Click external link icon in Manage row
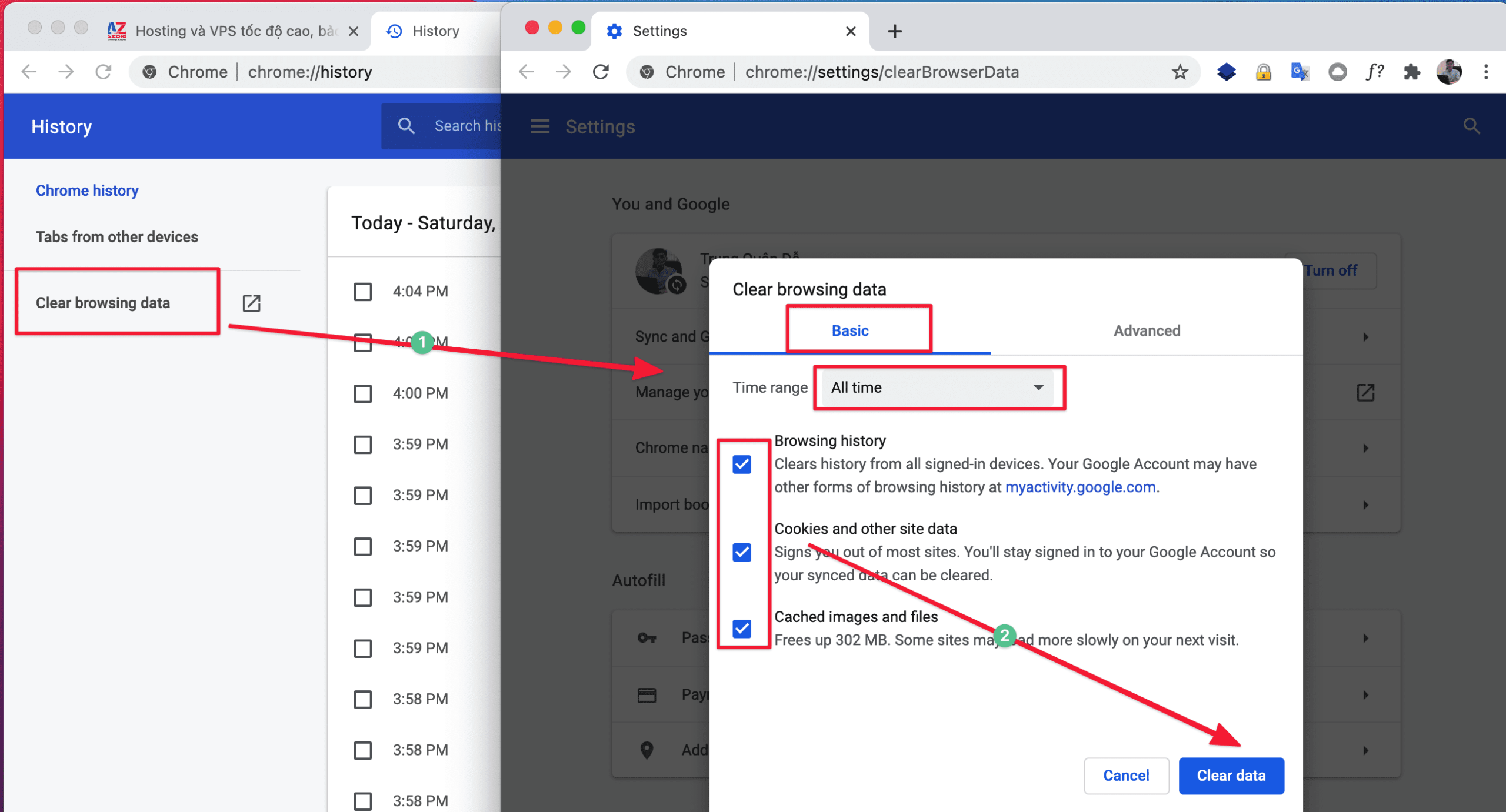Screen dimensions: 1506x812 click(x=1365, y=392)
